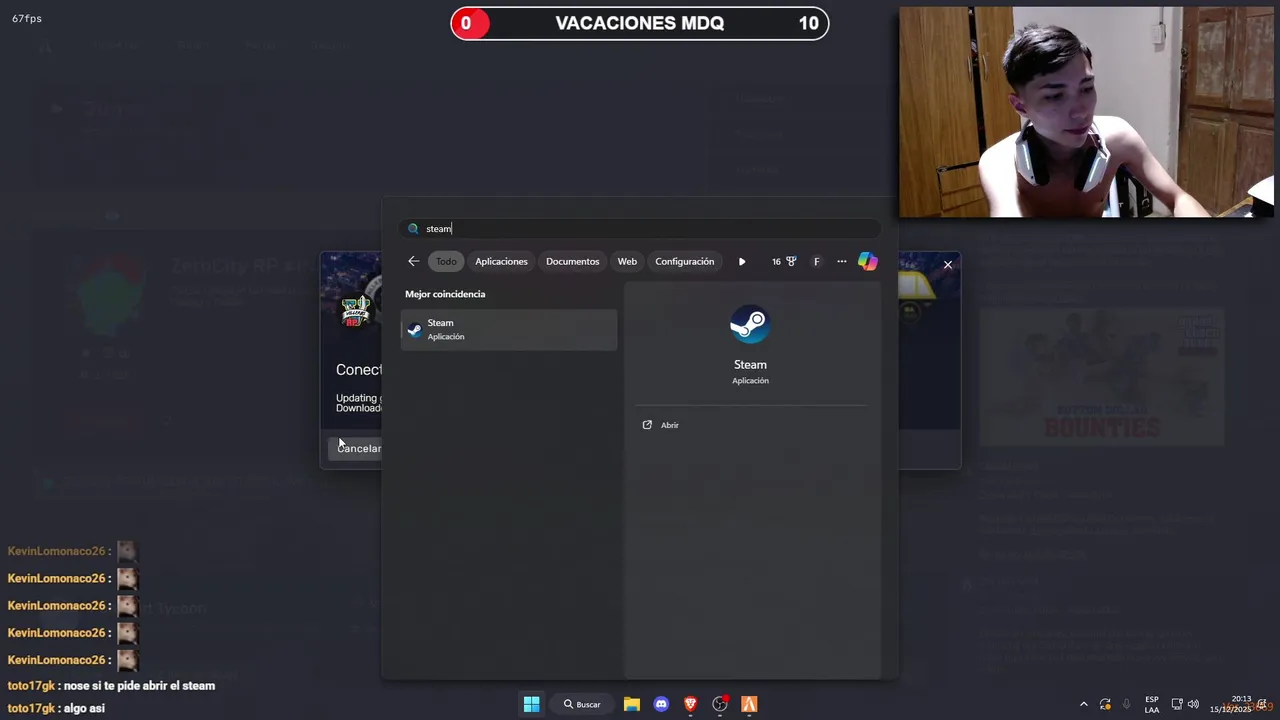Open the Windows Start button
Image resolution: width=1280 pixels, height=720 pixels.
(532, 704)
